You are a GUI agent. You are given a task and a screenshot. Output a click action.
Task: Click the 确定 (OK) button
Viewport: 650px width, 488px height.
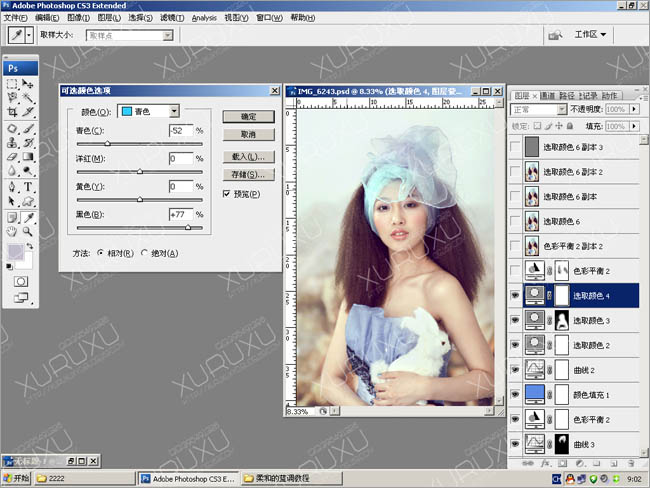point(248,116)
